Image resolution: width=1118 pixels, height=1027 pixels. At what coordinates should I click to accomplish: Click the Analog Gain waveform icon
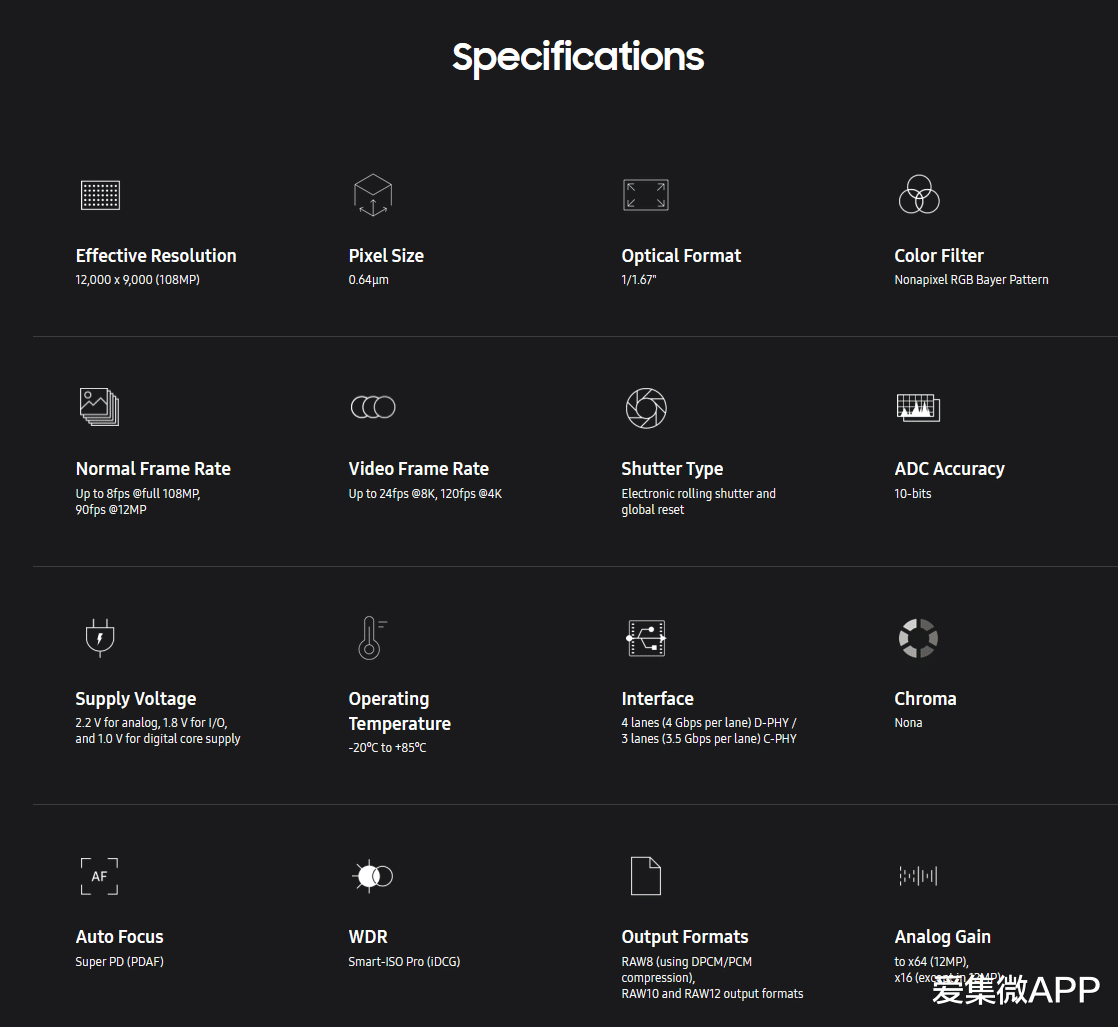pyautogui.click(x=918, y=876)
